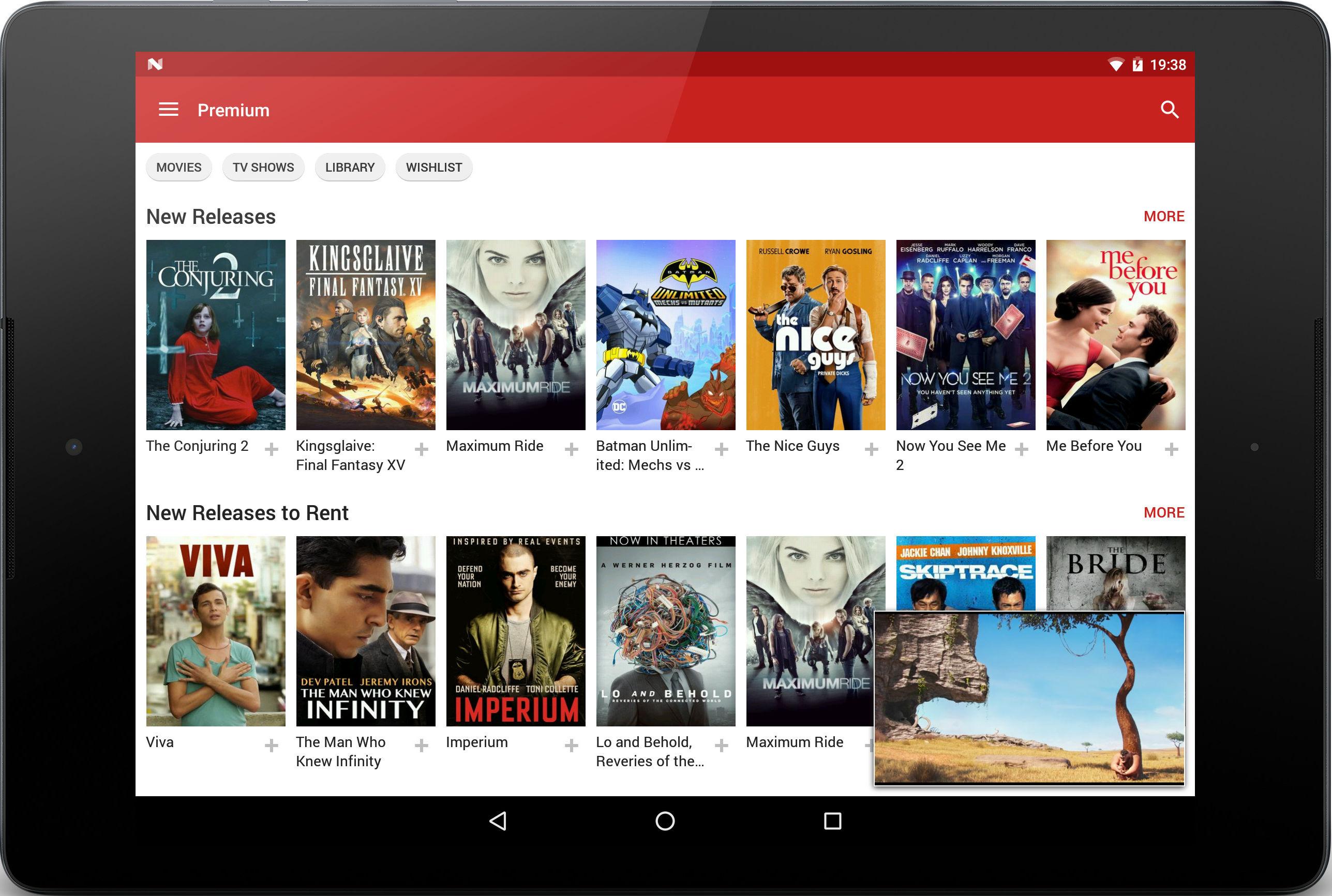Switch to the TV Shows tab
The height and width of the screenshot is (896, 1332).
[263, 168]
